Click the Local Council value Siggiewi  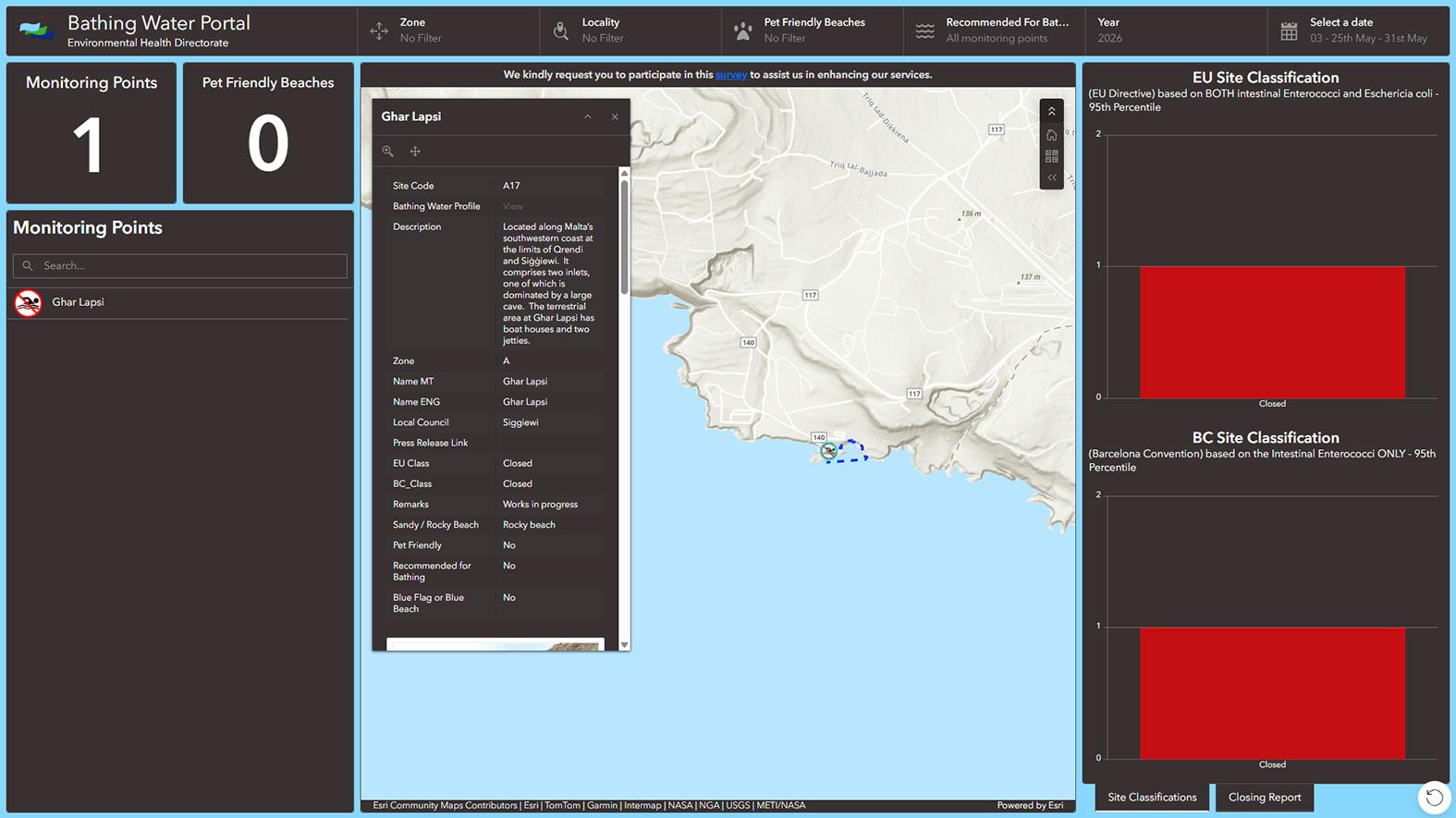pyautogui.click(x=520, y=422)
